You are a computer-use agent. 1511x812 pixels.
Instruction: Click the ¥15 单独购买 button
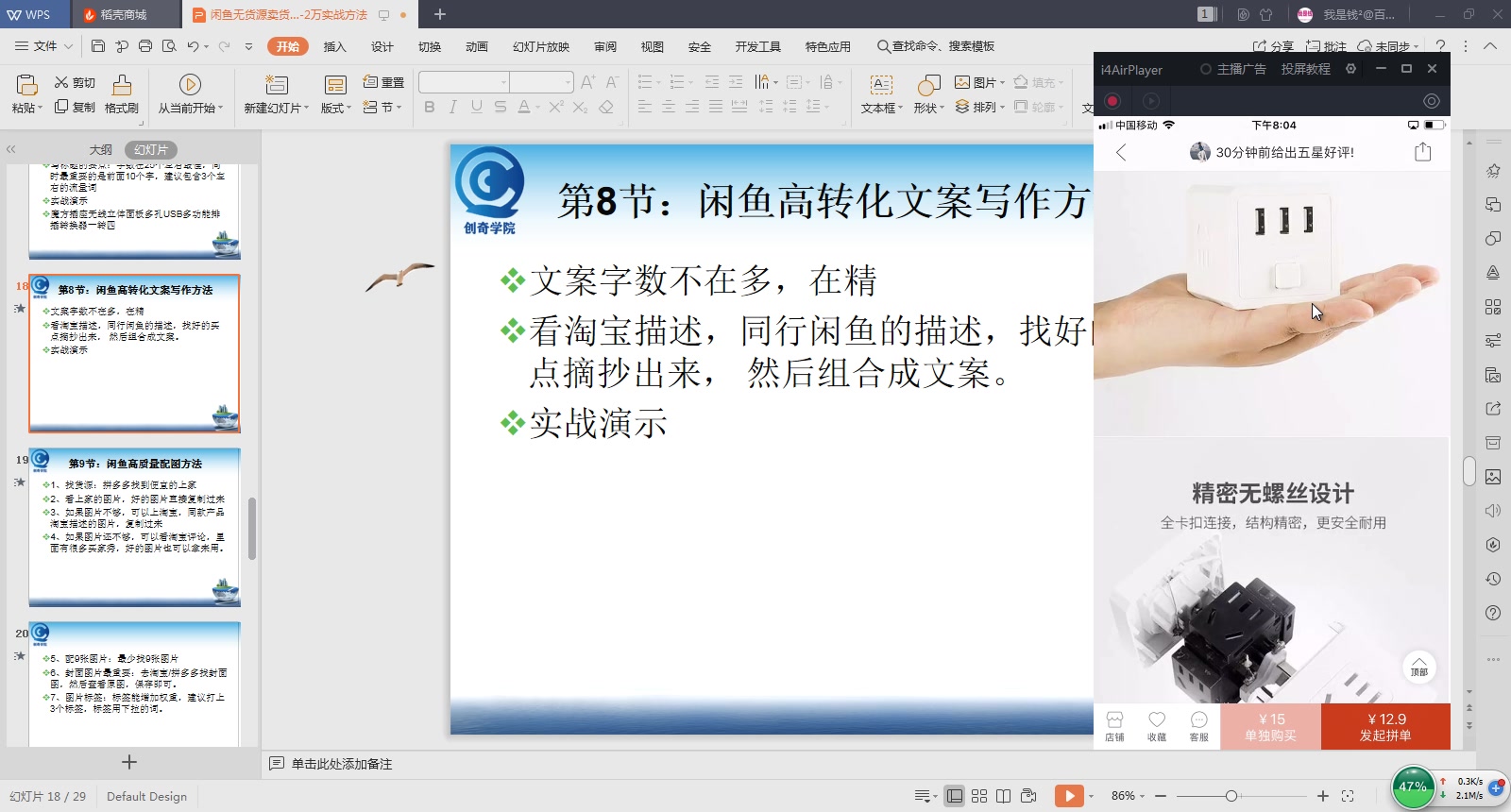coord(1271,727)
